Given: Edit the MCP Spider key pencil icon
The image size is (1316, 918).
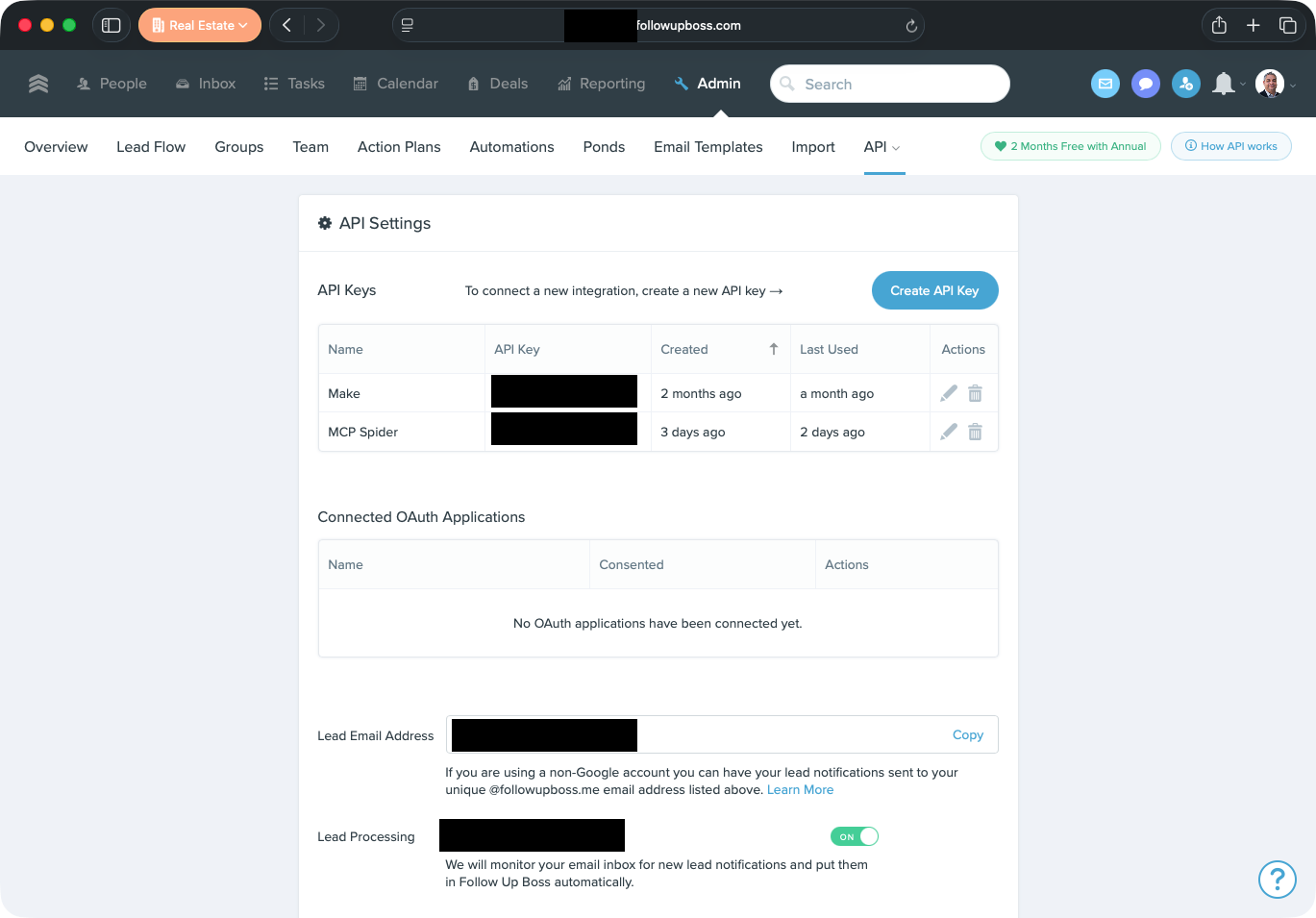Looking at the screenshot, I should tap(949, 432).
